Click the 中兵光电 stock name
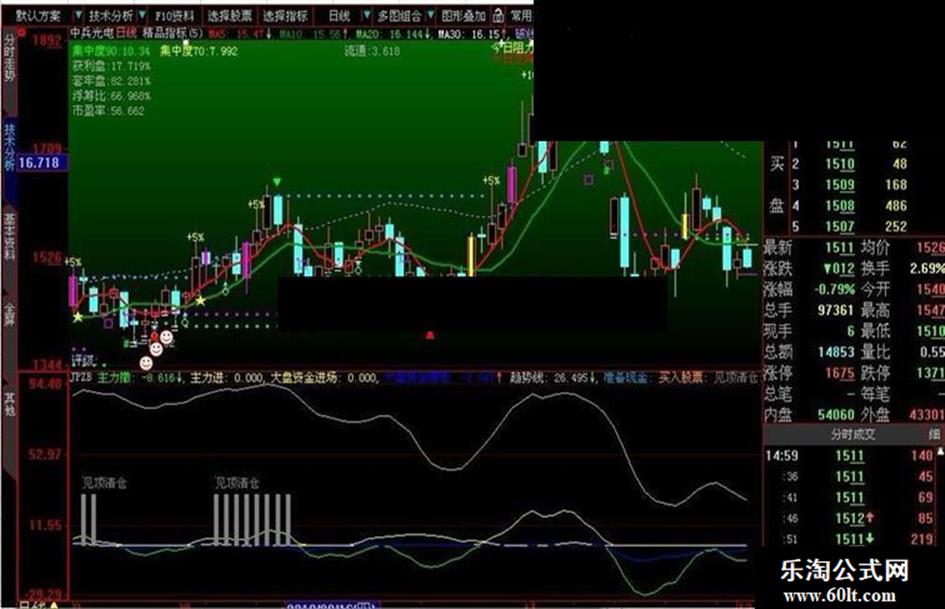This screenshot has height=609, width=945. coord(92,33)
